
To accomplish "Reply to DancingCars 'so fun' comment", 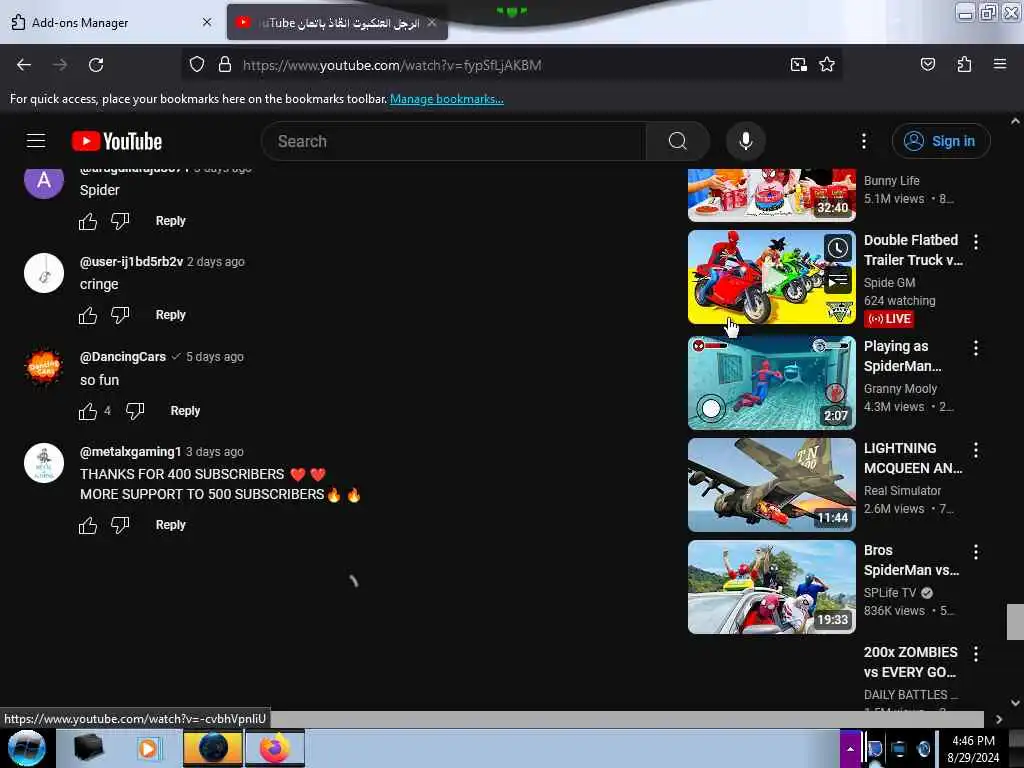I will 185,411.
